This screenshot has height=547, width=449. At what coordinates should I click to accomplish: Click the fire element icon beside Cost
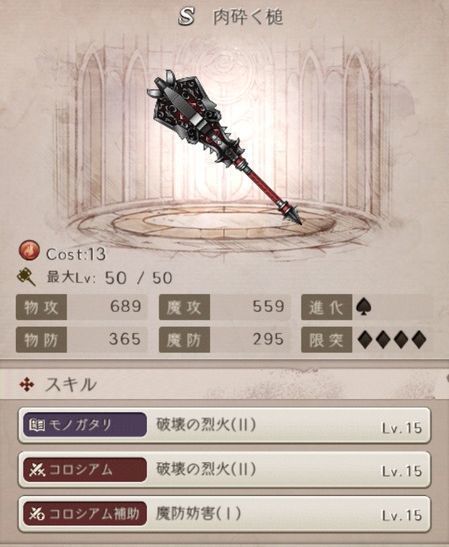29,252
